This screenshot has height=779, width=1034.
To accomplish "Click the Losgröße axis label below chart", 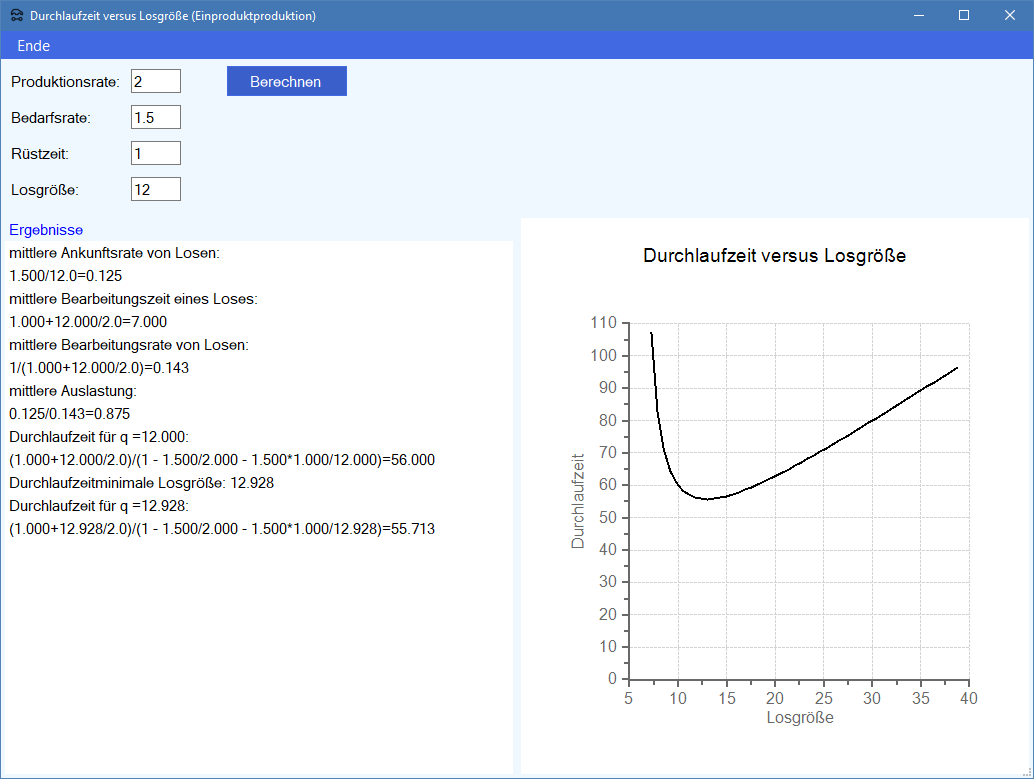I will (x=799, y=718).
